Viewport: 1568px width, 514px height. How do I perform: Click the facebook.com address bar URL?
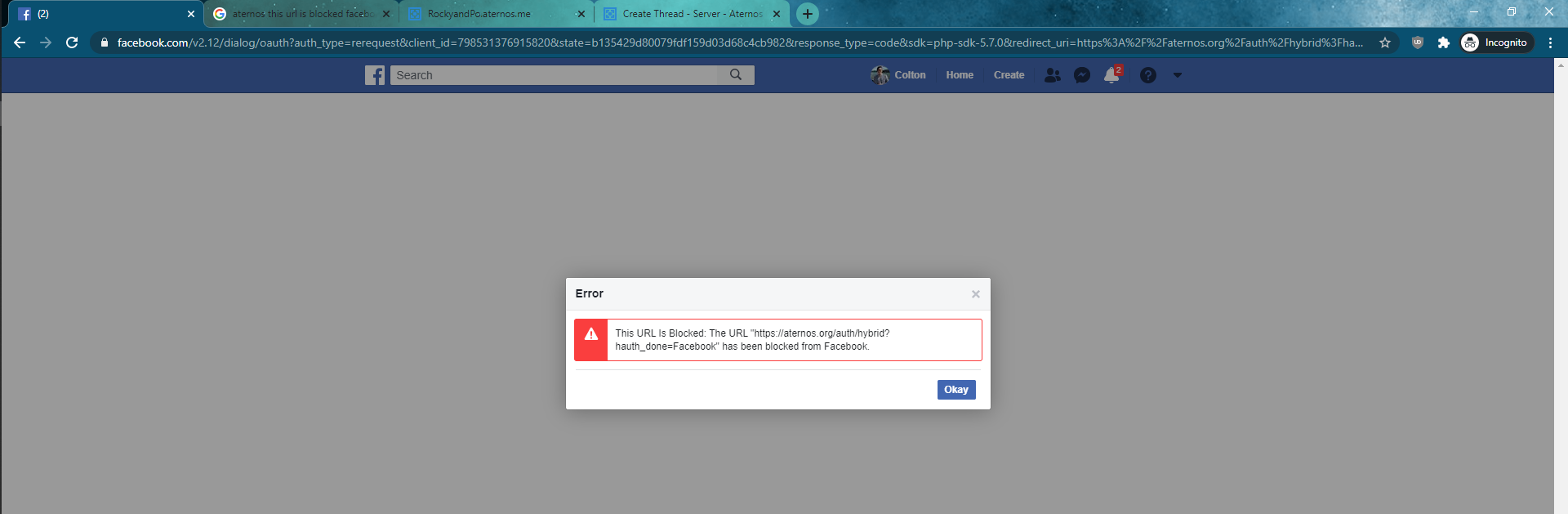(x=740, y=42)
